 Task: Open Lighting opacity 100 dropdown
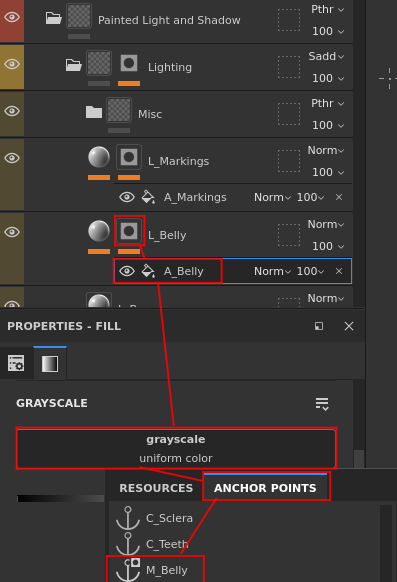point(328,78)
